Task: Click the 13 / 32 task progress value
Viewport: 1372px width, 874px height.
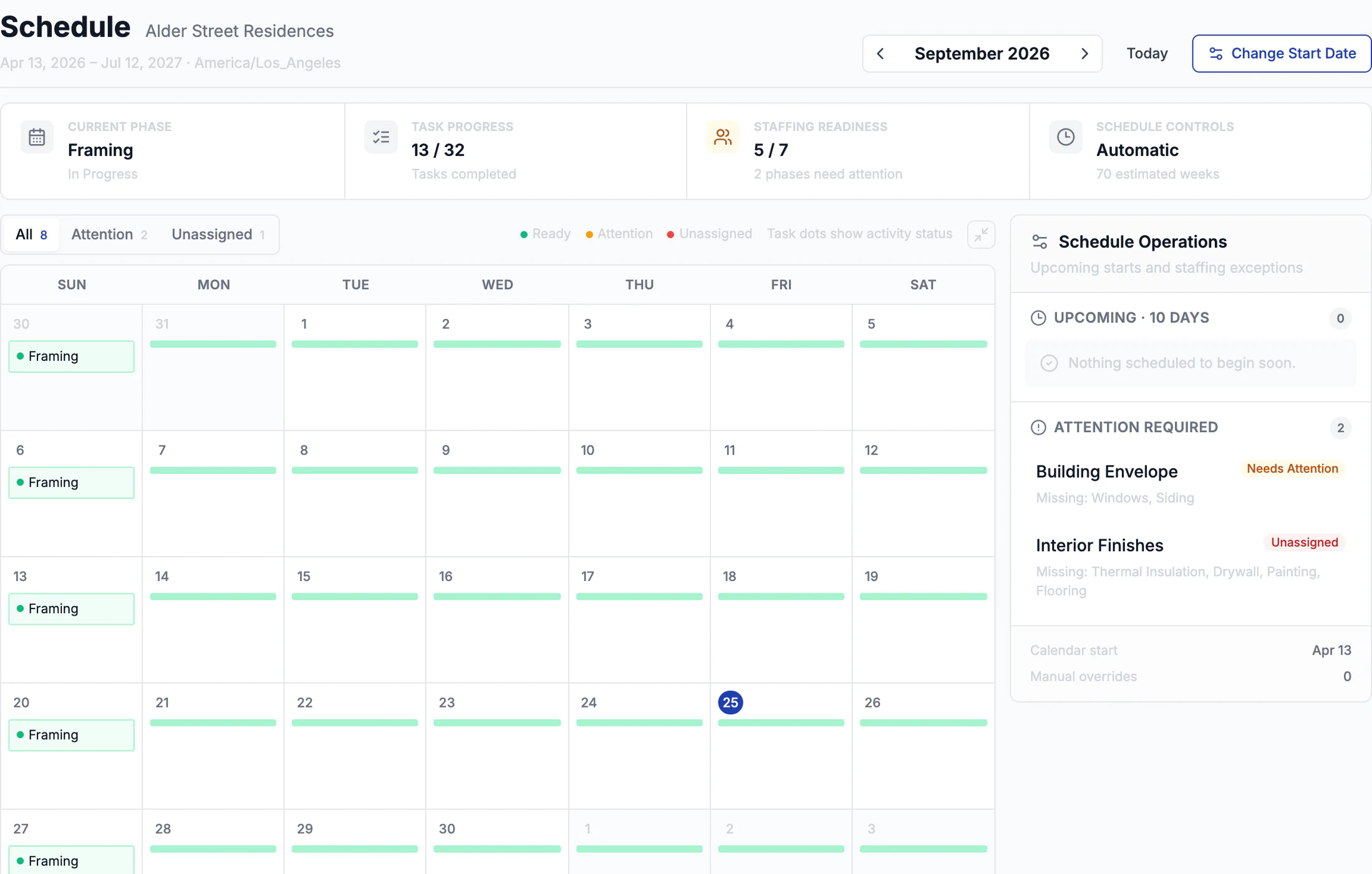Action: (438, 150)
